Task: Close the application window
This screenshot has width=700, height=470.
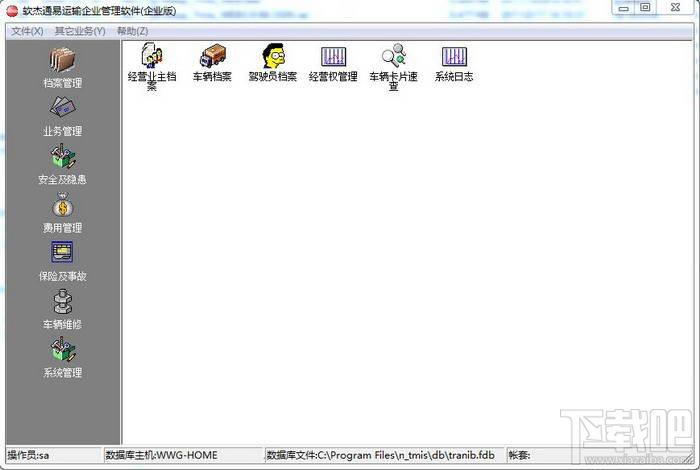Action: click(675, 8)
